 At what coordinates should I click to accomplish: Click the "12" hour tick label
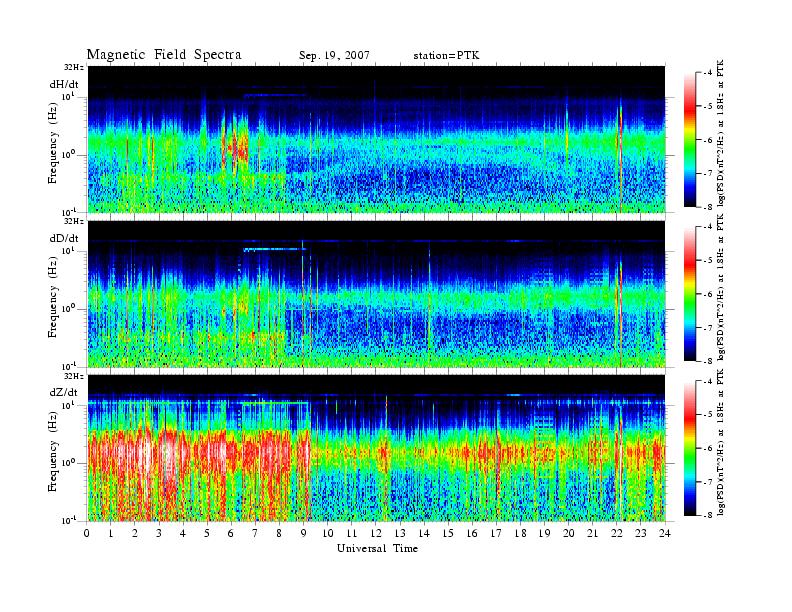click(x=376, y=533)
